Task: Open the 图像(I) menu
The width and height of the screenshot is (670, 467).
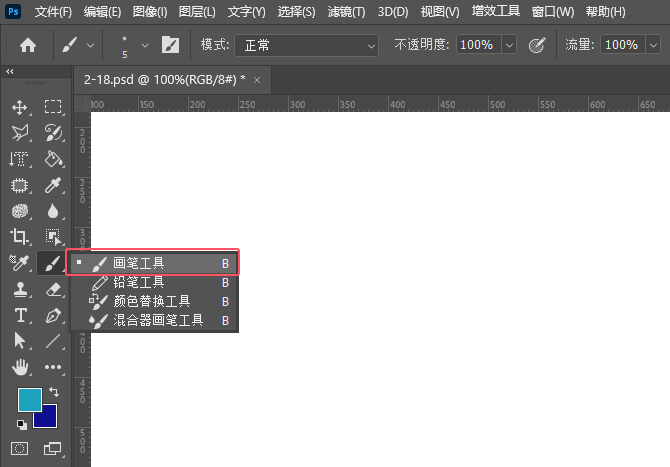Action: 150,12
